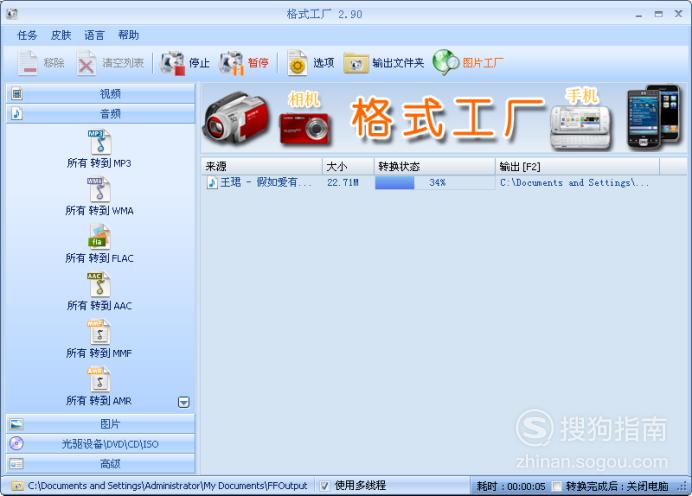Select the All to WMA icon
This screenshot has width=692, height=496.
tap(99, 189)
